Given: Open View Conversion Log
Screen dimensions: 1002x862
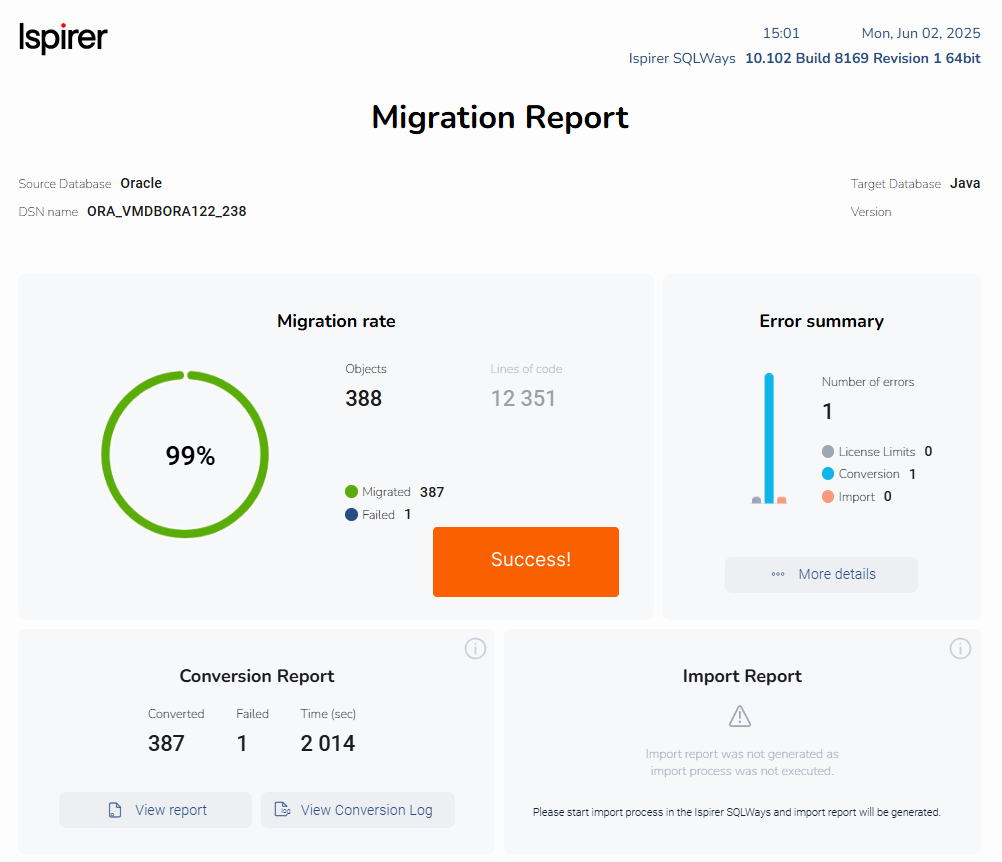Looking at the screenshot, I should [357, 809].
